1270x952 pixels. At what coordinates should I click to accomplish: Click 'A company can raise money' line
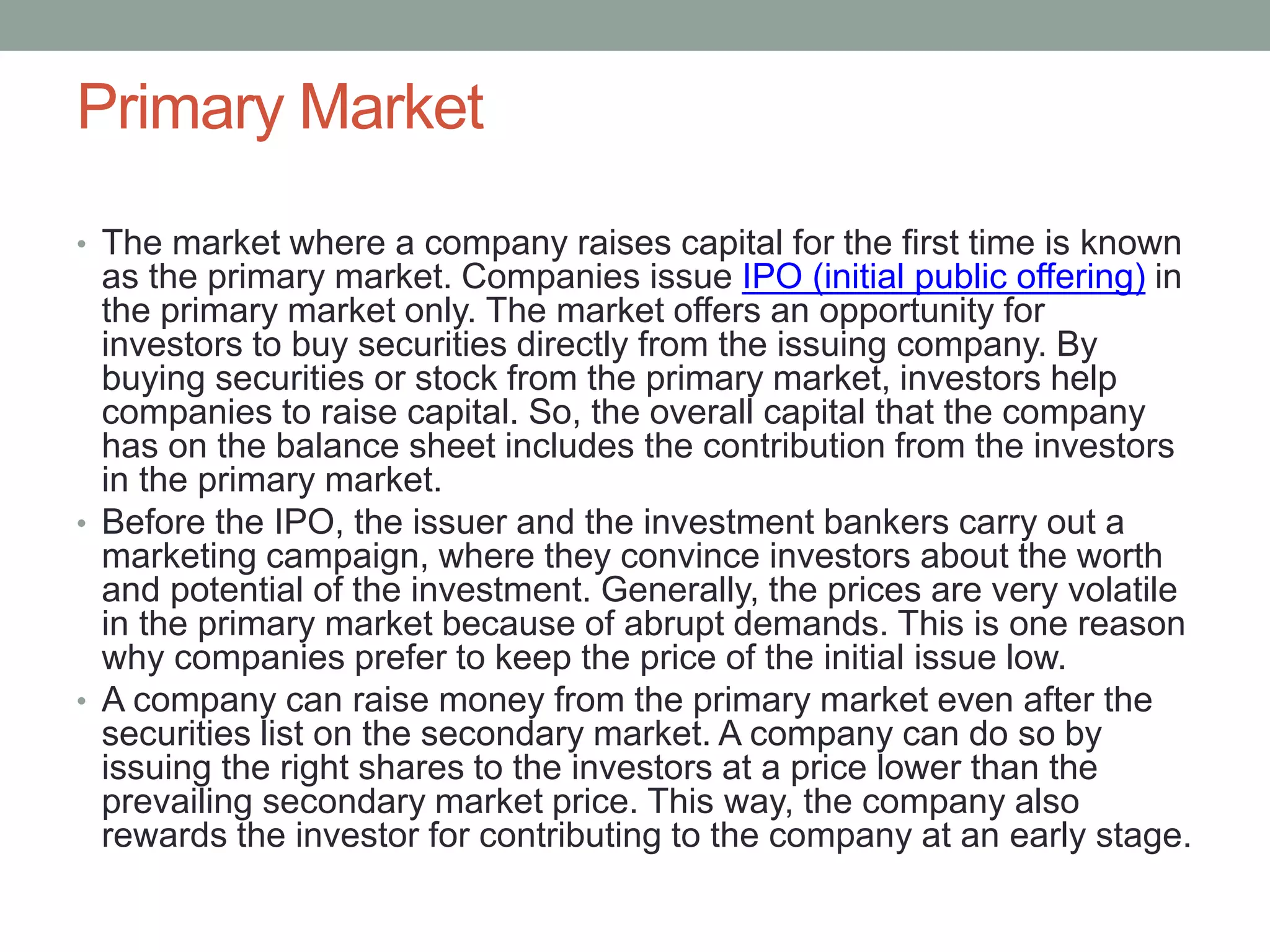click(x=322, y=700)
